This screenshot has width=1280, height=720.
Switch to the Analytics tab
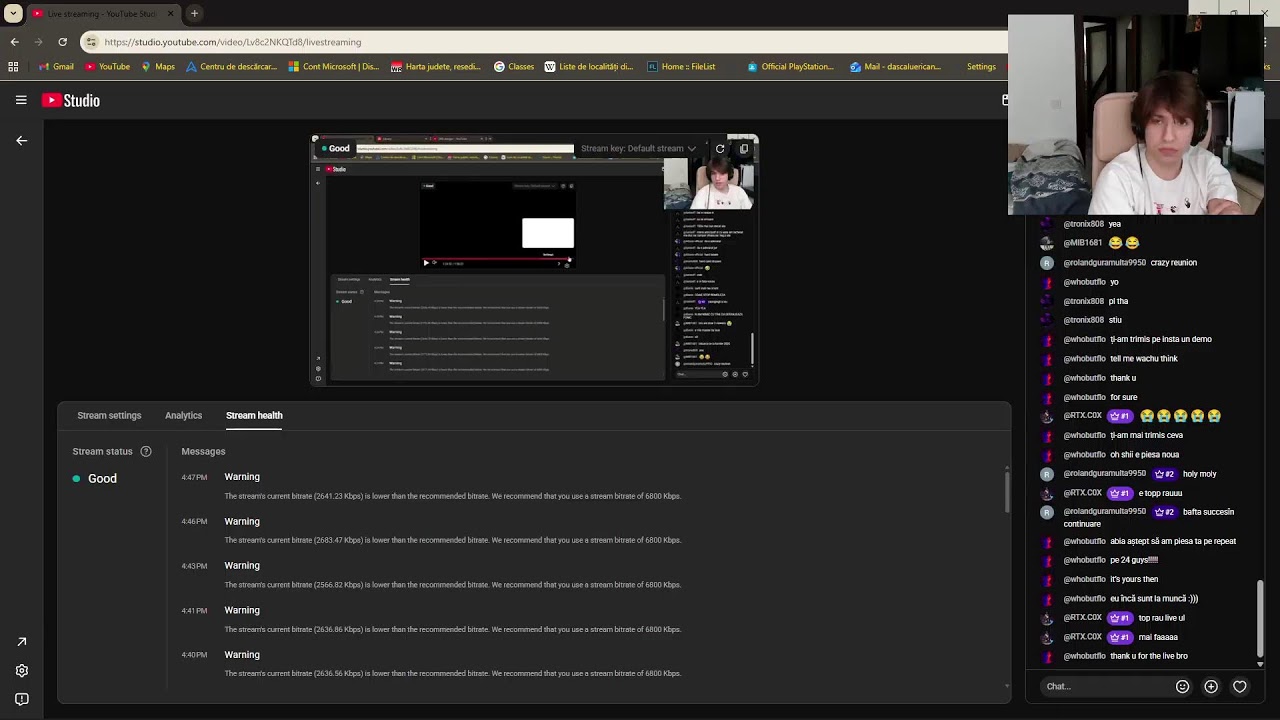tap(183, 416)
